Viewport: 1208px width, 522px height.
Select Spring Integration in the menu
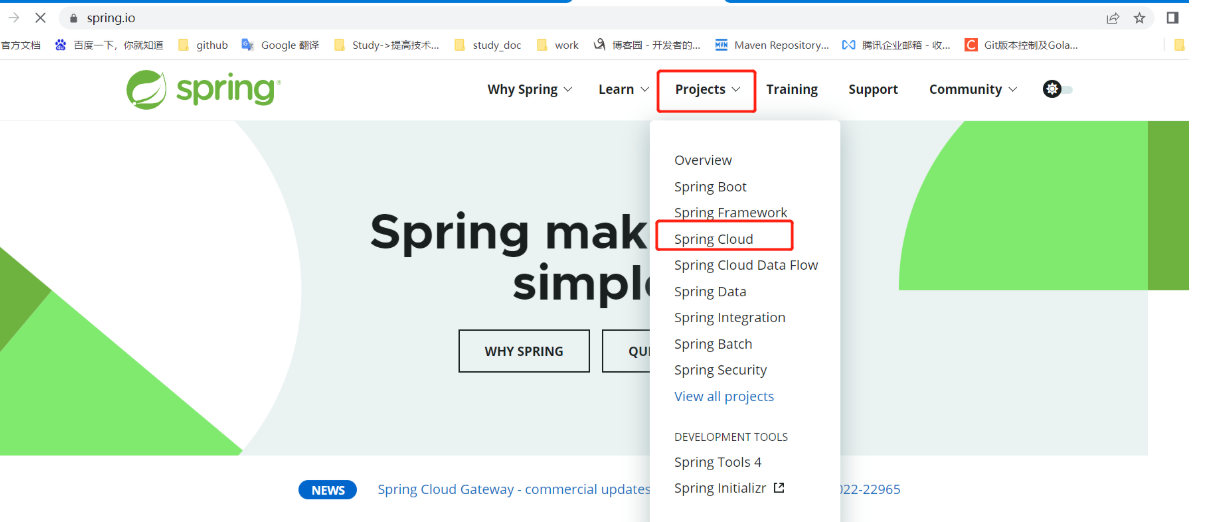pos(730,318)
